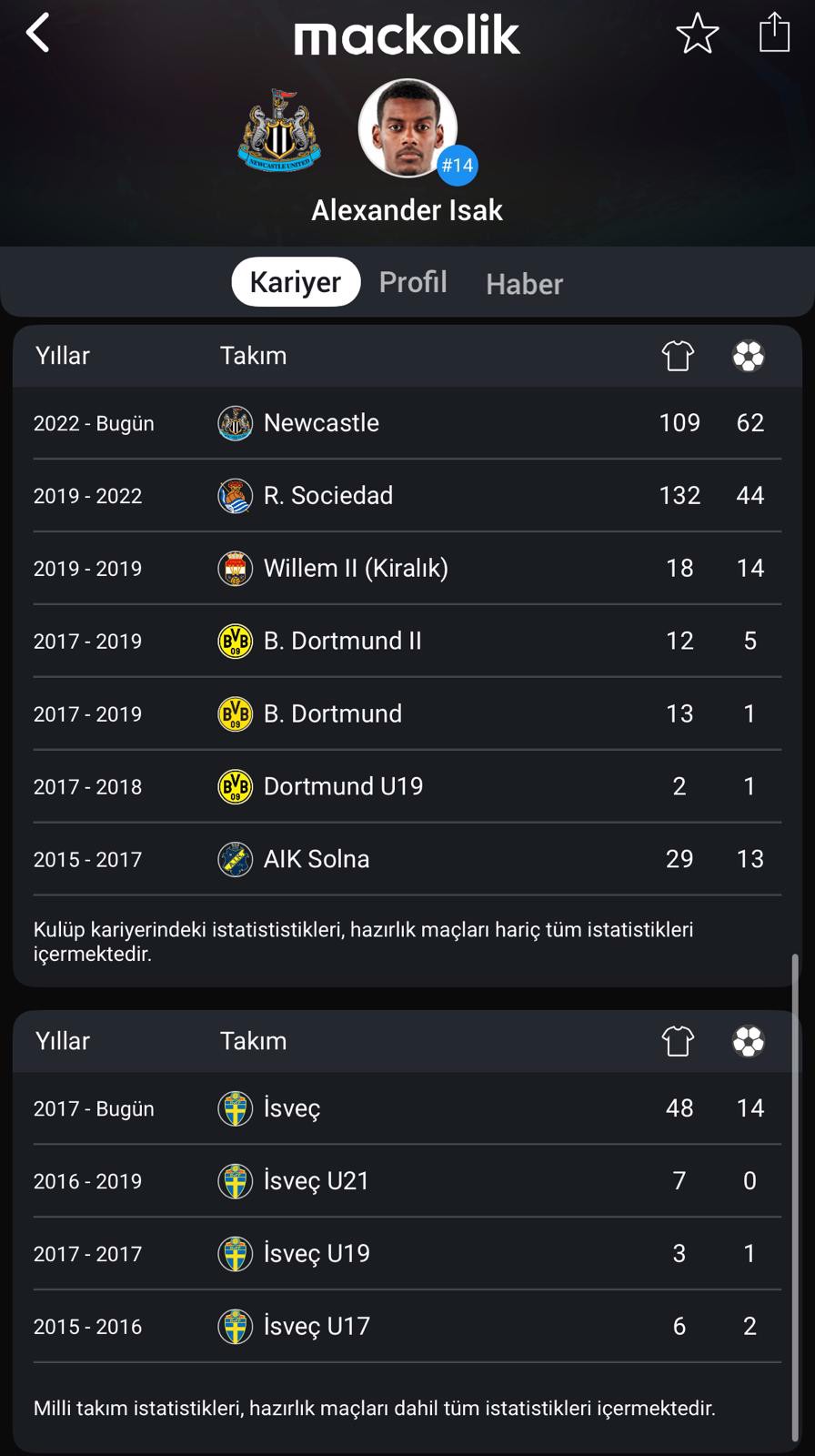Screen dimensions: 815x1456
Task: Tap the club appearances shirt icon
Action: click(678, 356)
